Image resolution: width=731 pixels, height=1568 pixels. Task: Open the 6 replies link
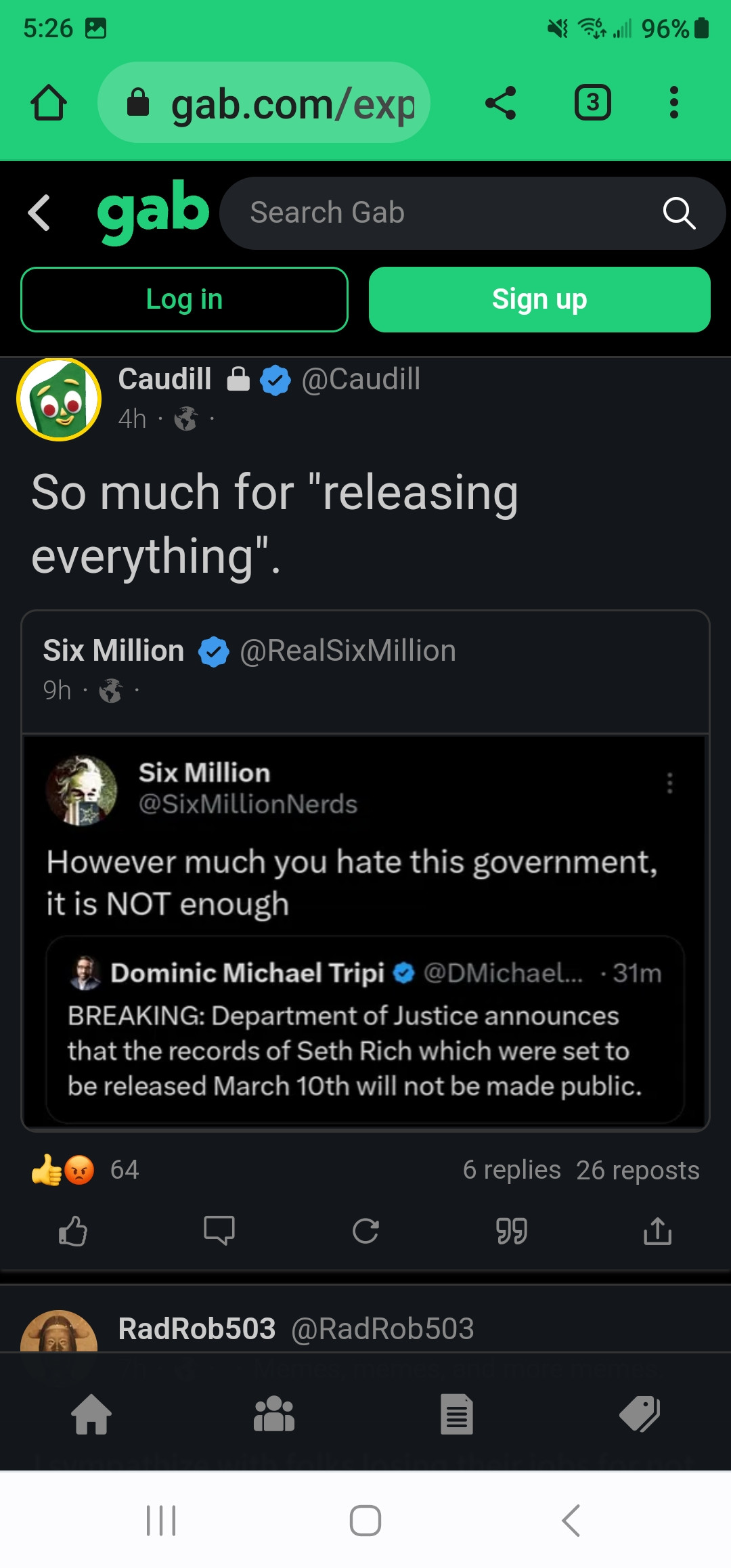[x=512, y=1170]
